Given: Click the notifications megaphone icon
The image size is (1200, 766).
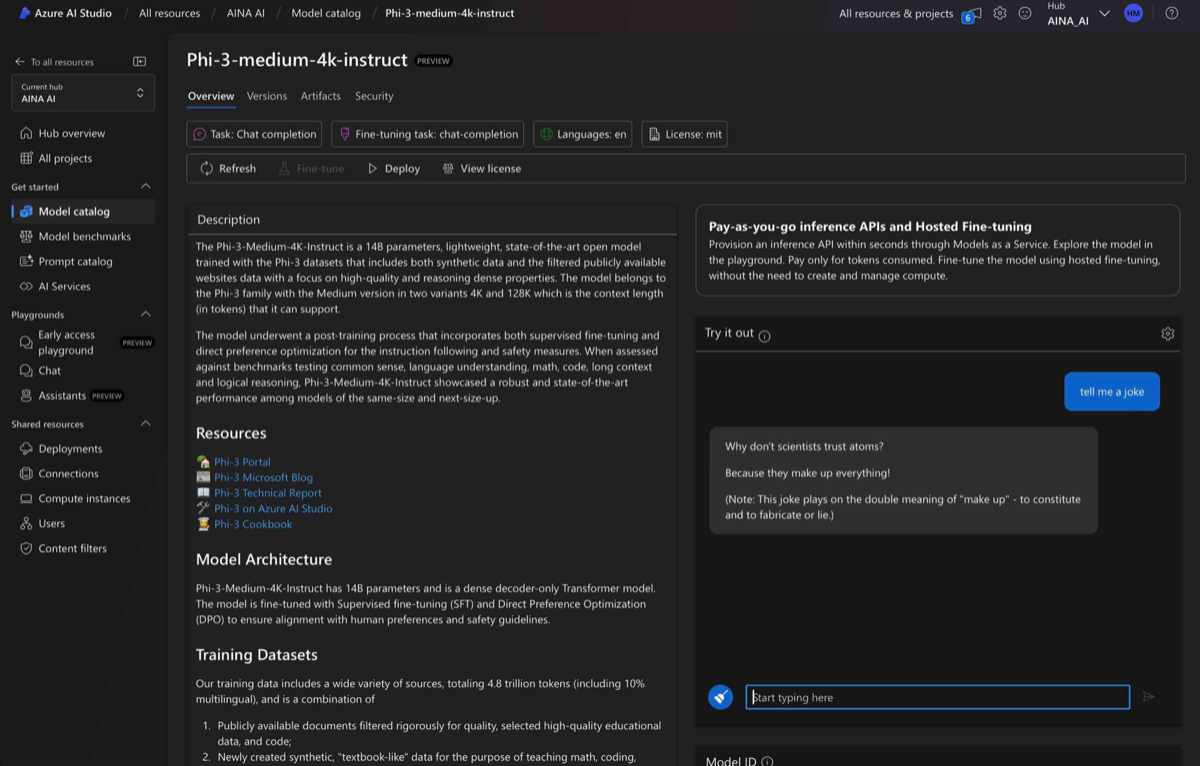Looking at the screenshot, I should pos(971,14).
